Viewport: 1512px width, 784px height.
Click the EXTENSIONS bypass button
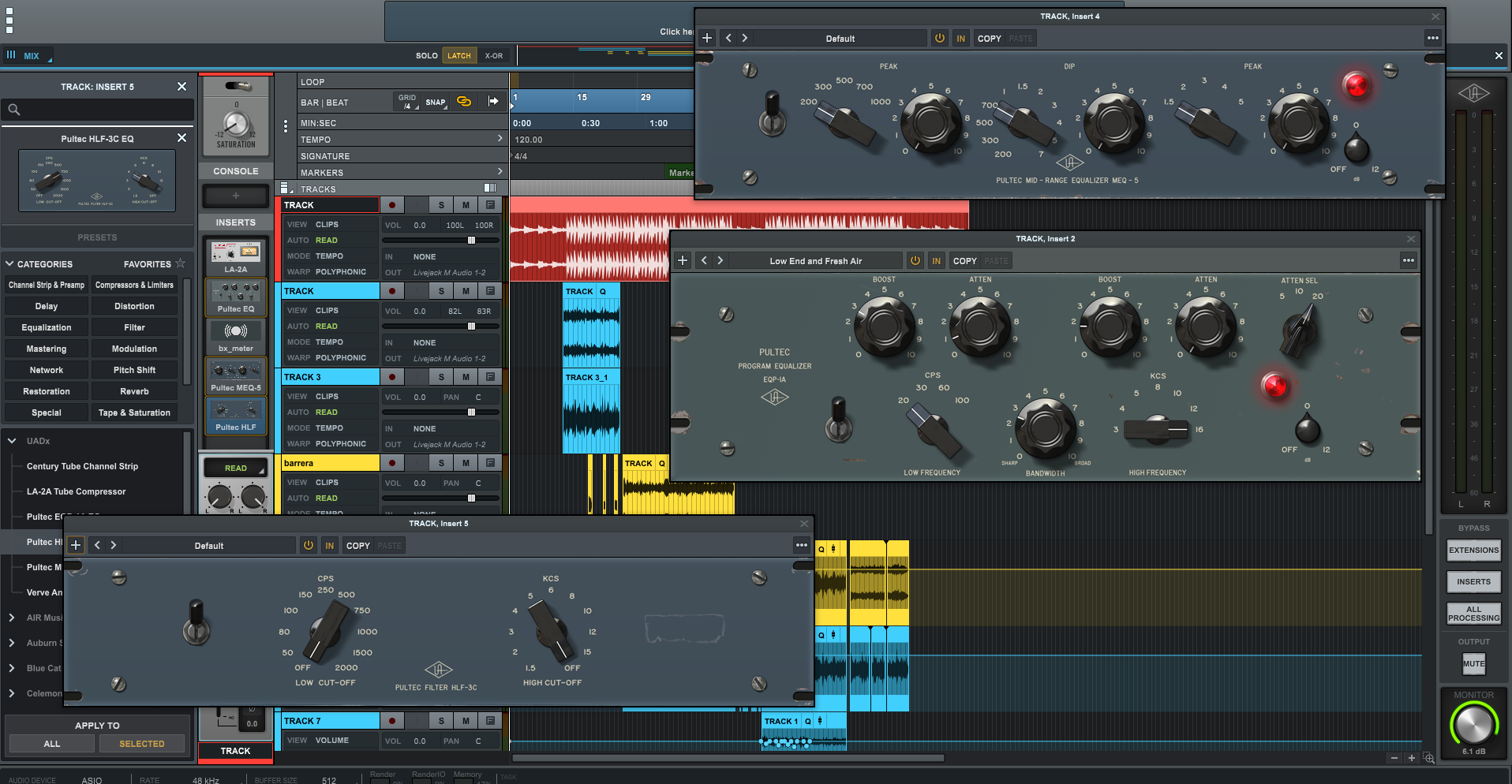[x=1473, y=550]
